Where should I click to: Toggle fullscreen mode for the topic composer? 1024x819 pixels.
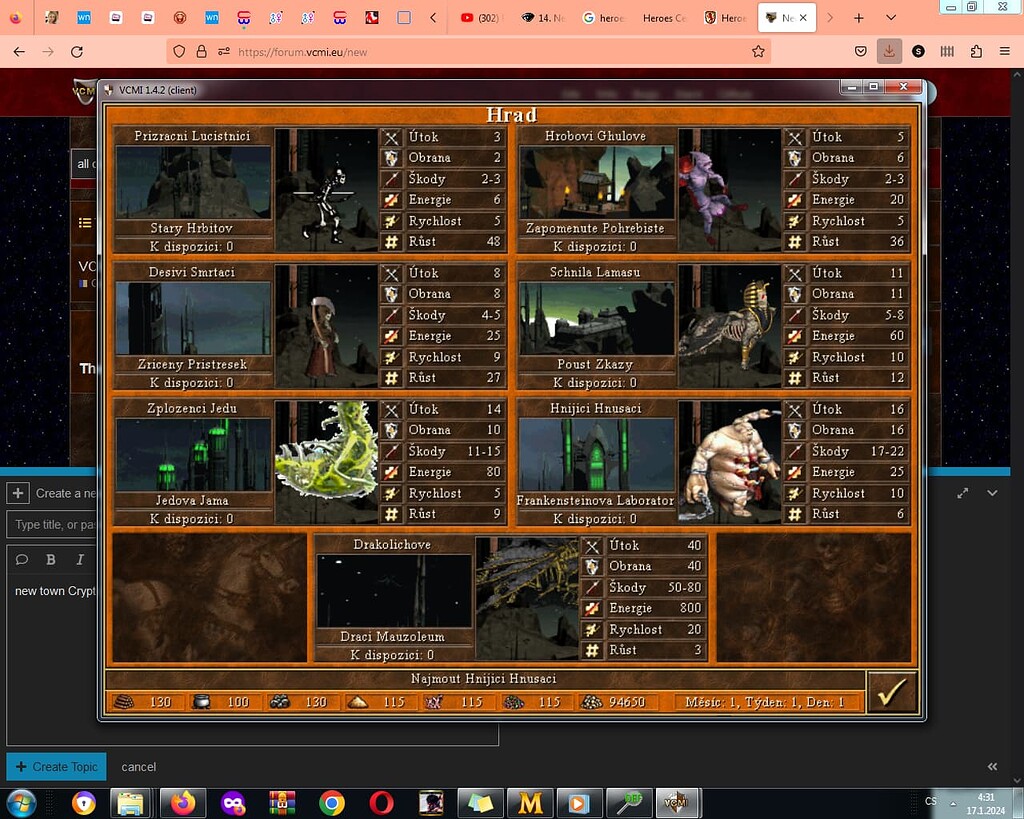coord(962,493)
